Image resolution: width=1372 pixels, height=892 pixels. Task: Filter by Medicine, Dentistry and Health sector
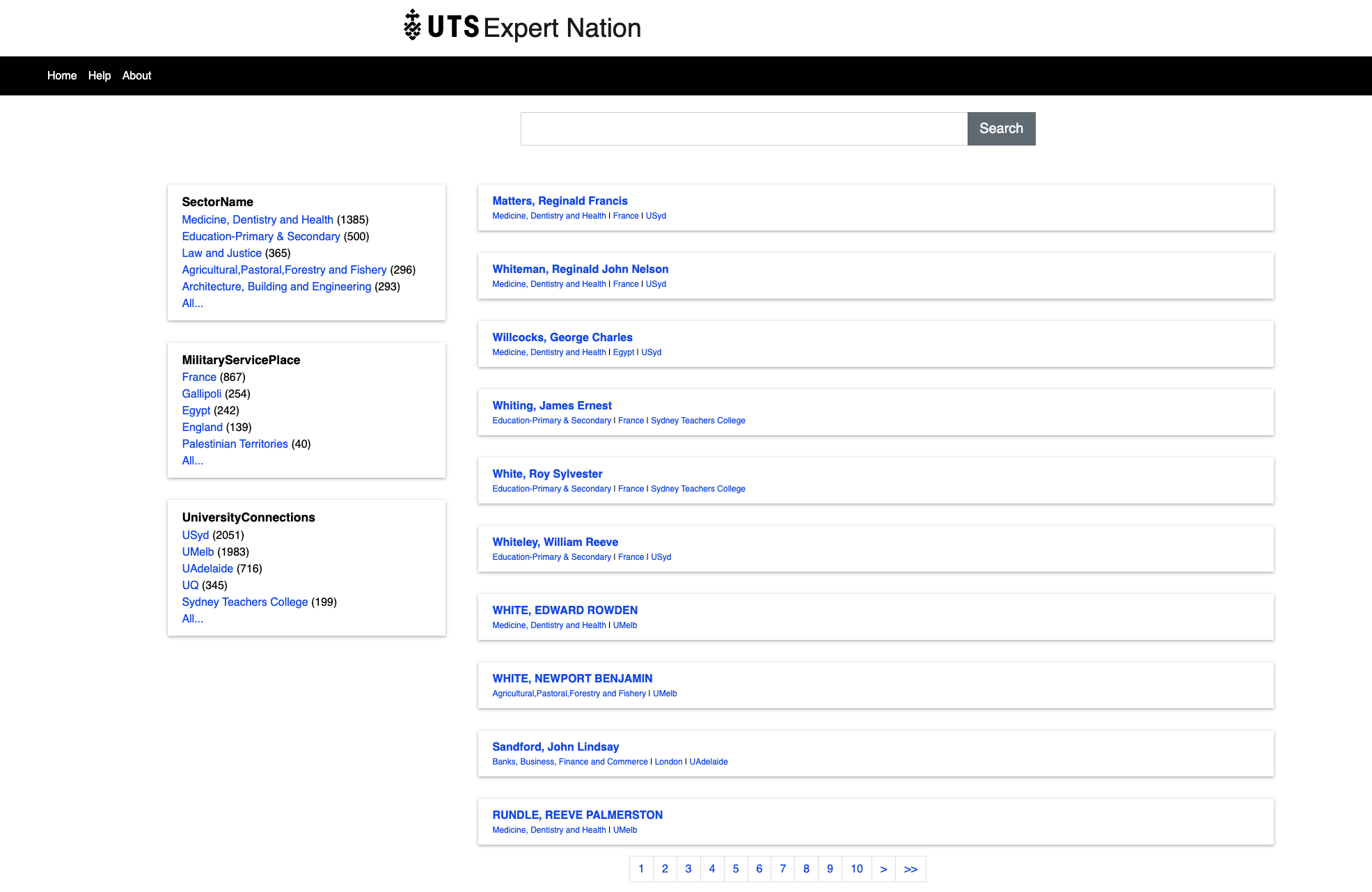(x=258, y=219)
